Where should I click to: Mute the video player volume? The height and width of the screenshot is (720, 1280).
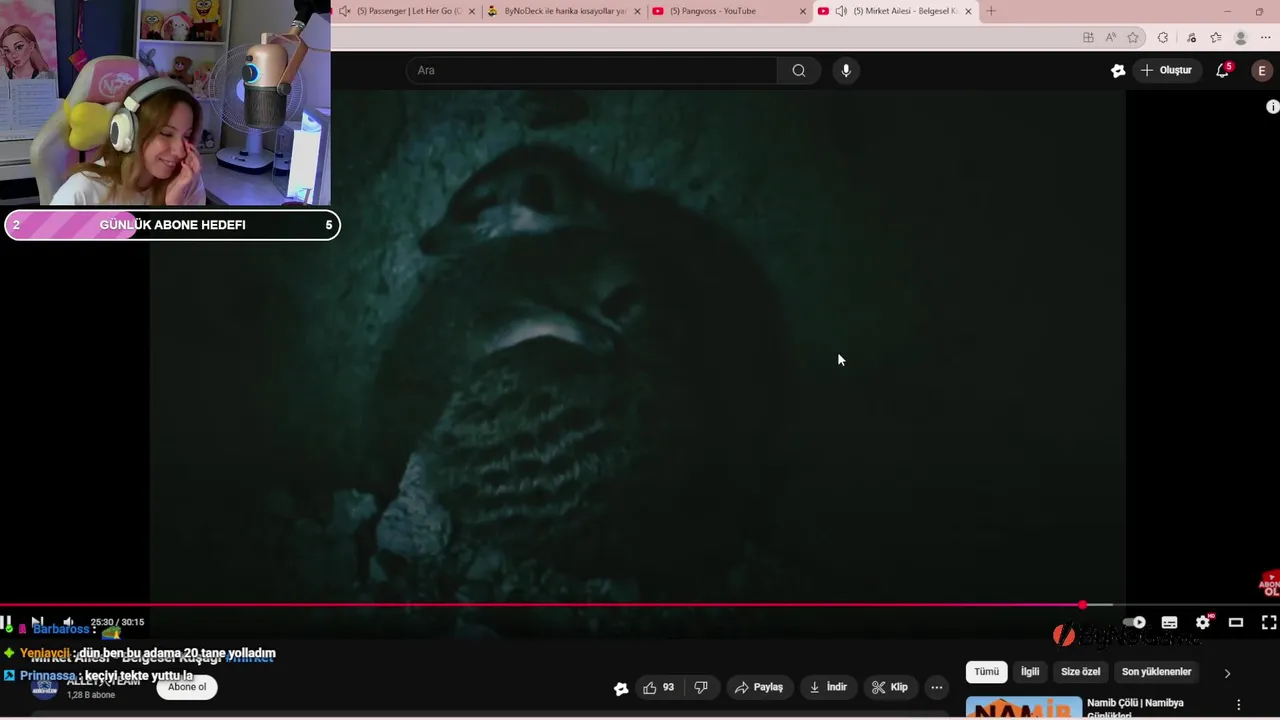coord(68,622)
